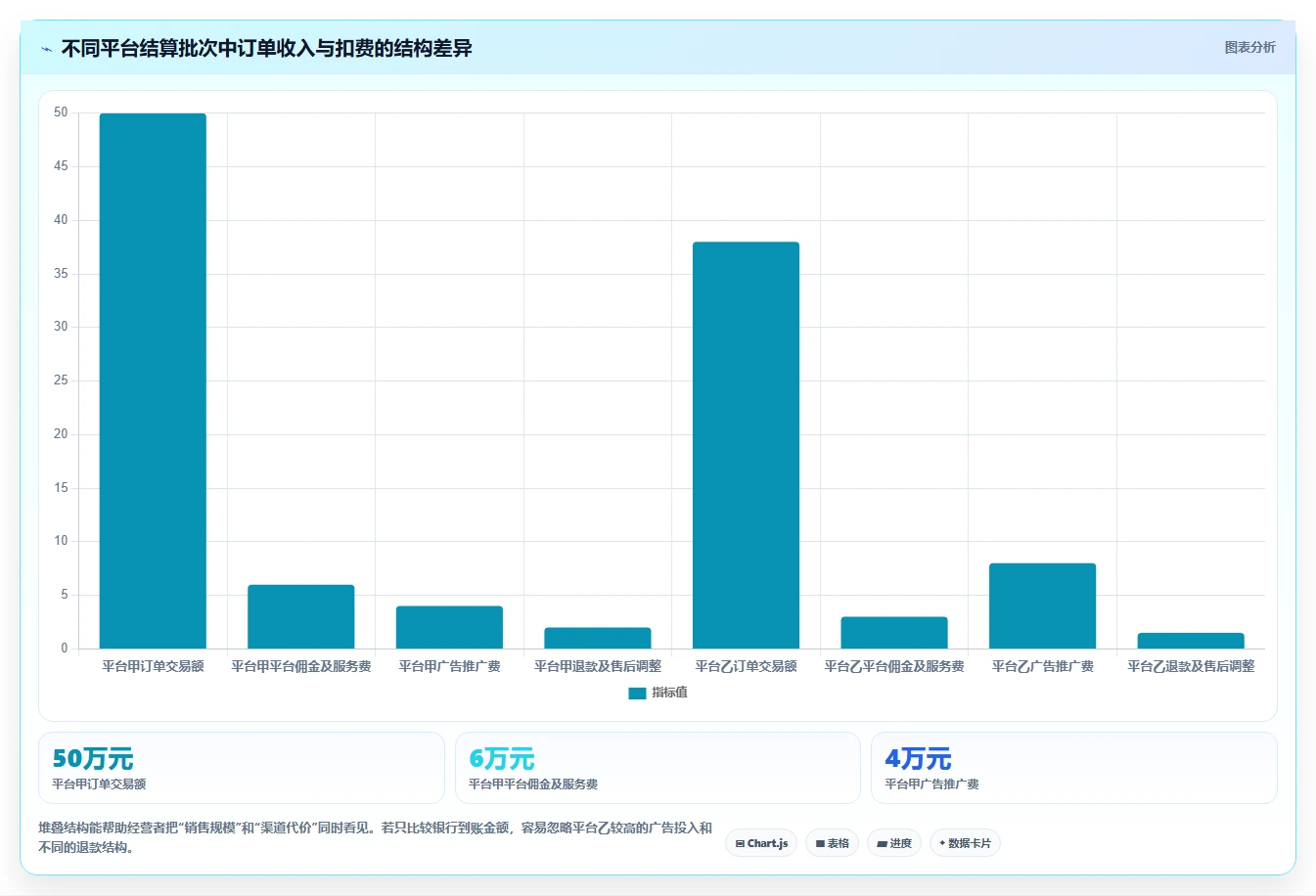1316x896 pixels.
Task: Open the 50万元 平台甲订单交易额 card
Action: 241,768
